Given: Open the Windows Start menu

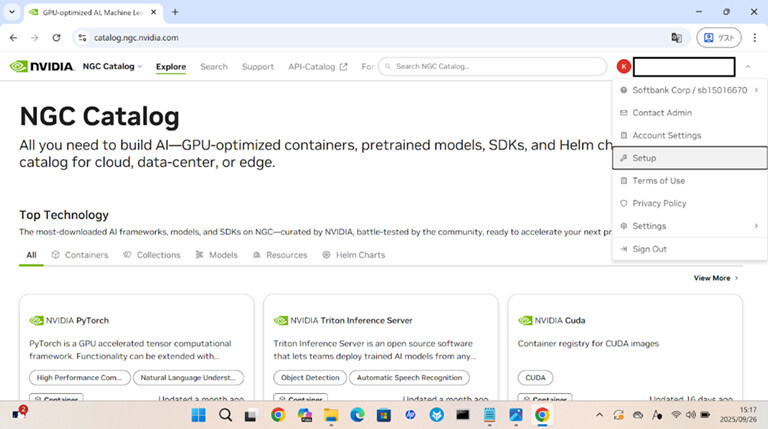Looking at the screenshot, I should (x=198, y=415).
